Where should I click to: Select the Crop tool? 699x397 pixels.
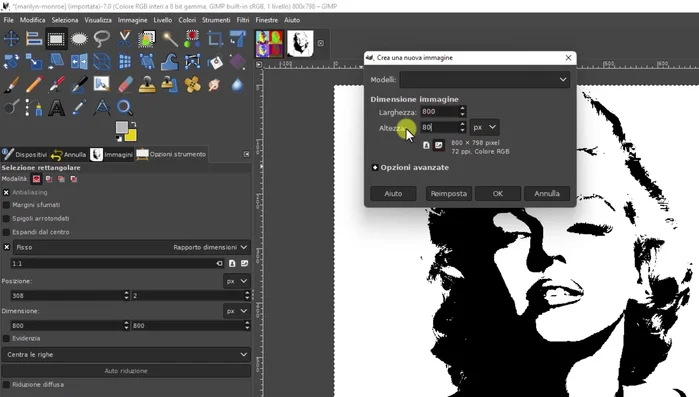pos(215,39)
